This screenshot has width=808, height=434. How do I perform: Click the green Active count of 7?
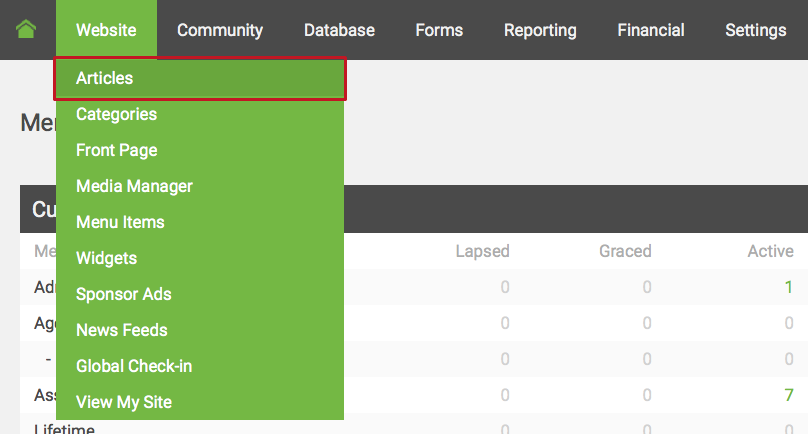point(788,395)
